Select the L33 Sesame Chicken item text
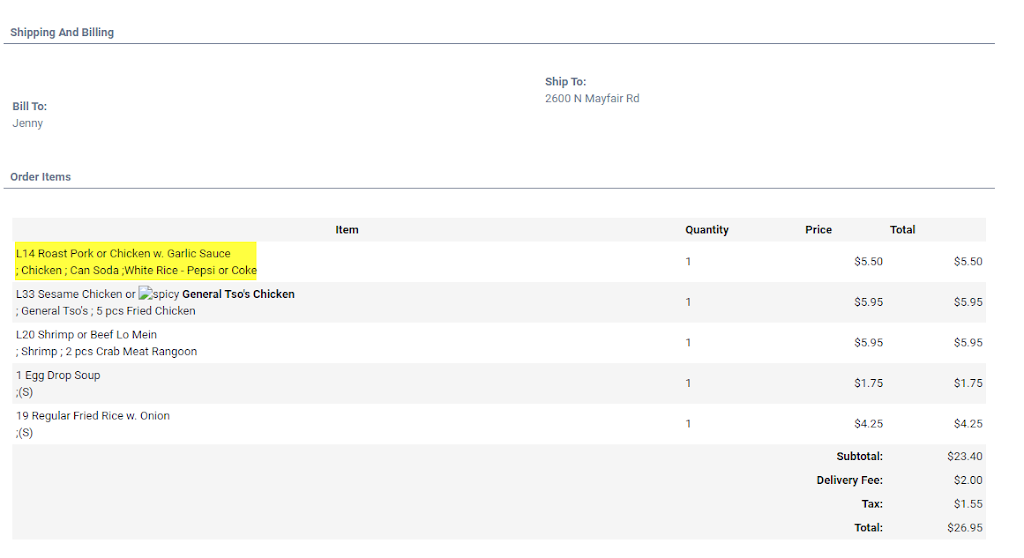Viewport: 1024px width, 558px height. pyautogui.click(x=75, y=295)
